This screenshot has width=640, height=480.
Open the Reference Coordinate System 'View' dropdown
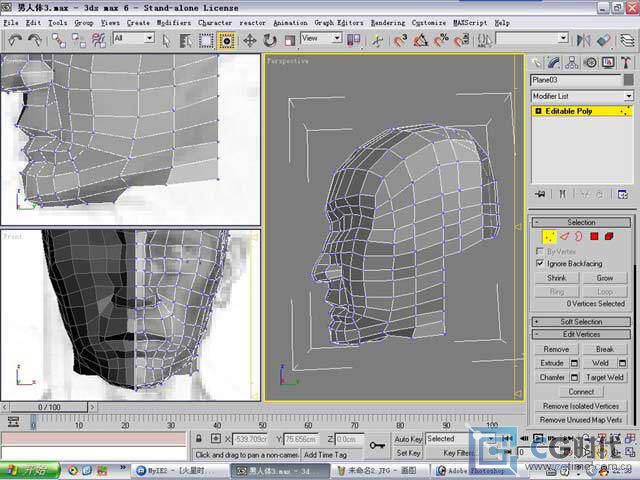coord(321,38)
